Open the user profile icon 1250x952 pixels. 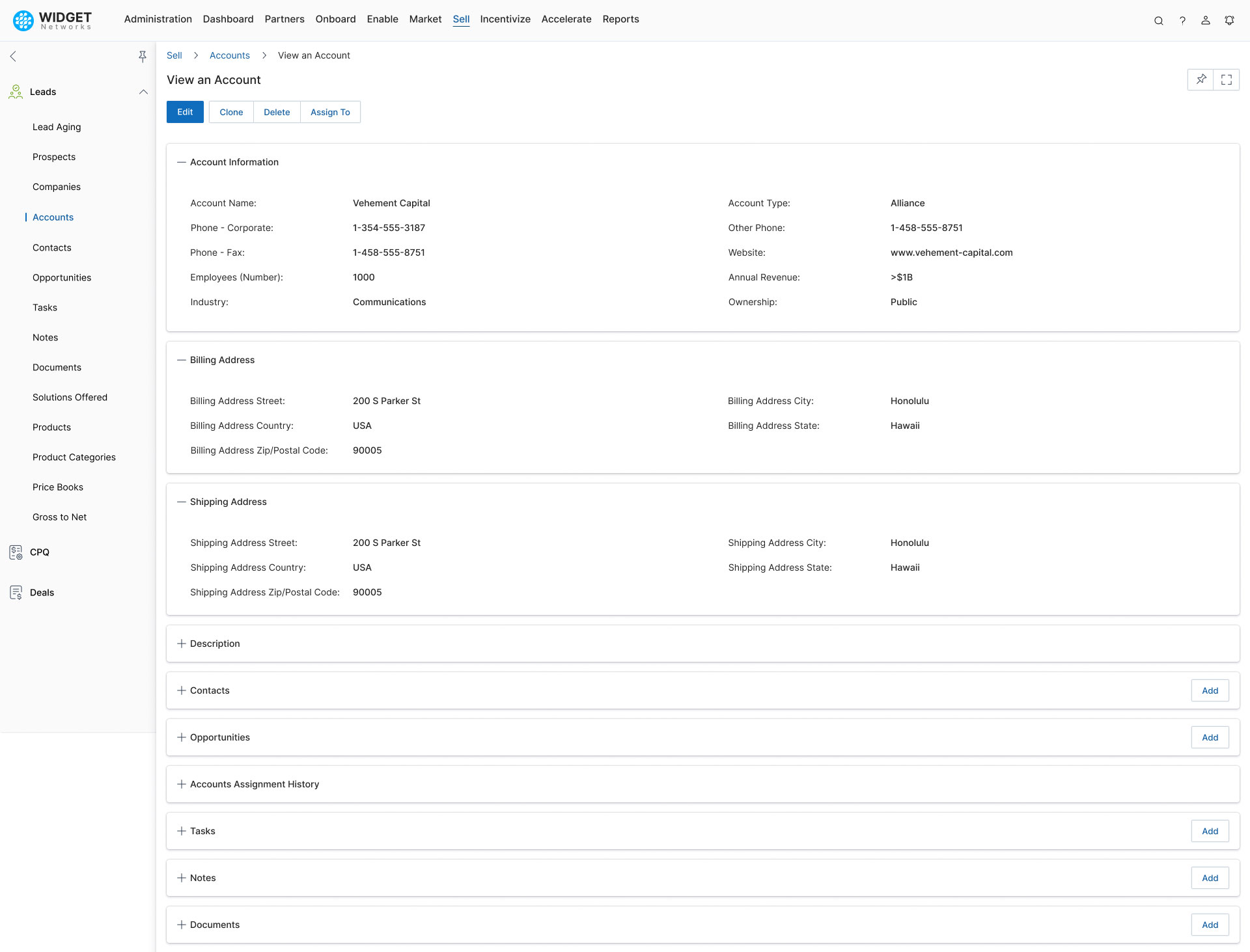[1205, 20]
